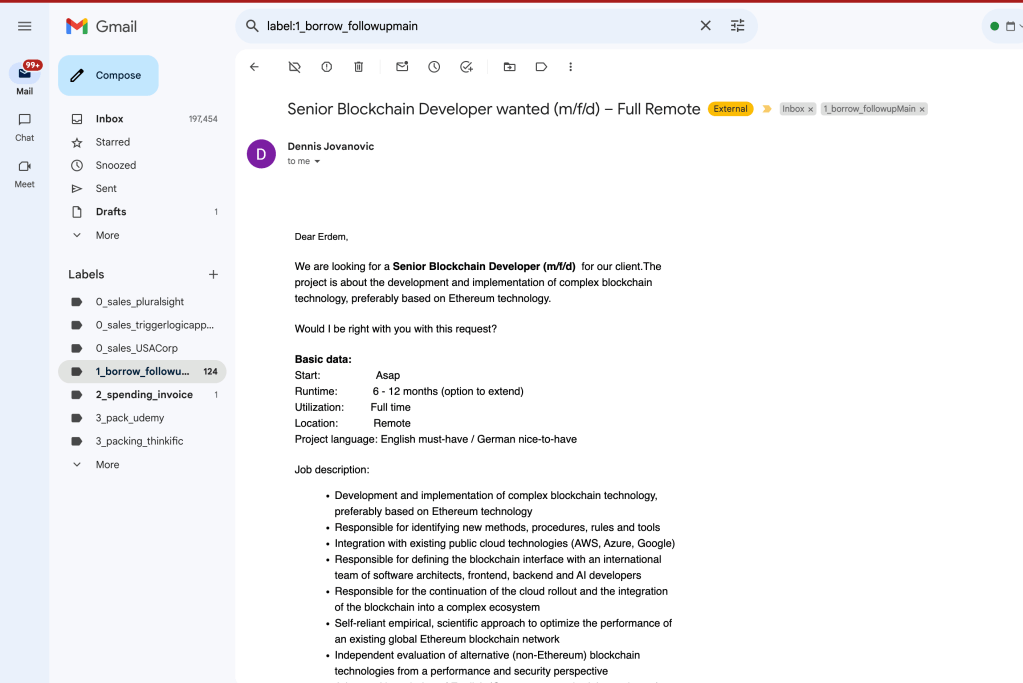Click the search magnifier icon

coord(252,26)
